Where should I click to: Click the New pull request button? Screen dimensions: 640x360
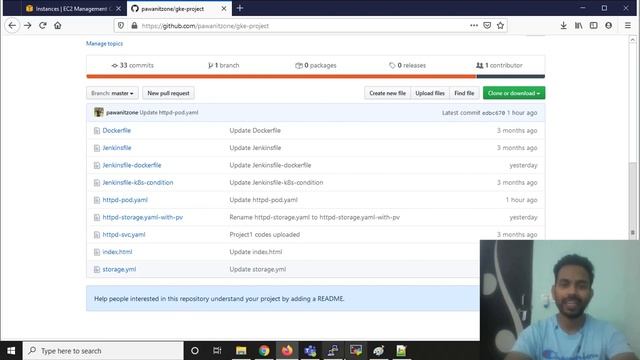[x=168, y=93]
